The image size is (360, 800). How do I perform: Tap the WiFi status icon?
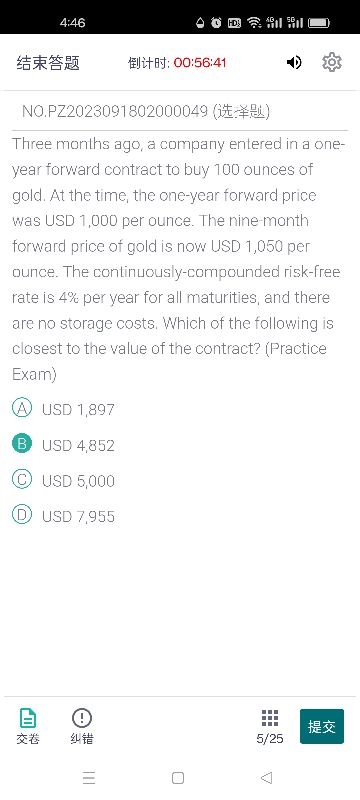[x=253, y=22]
